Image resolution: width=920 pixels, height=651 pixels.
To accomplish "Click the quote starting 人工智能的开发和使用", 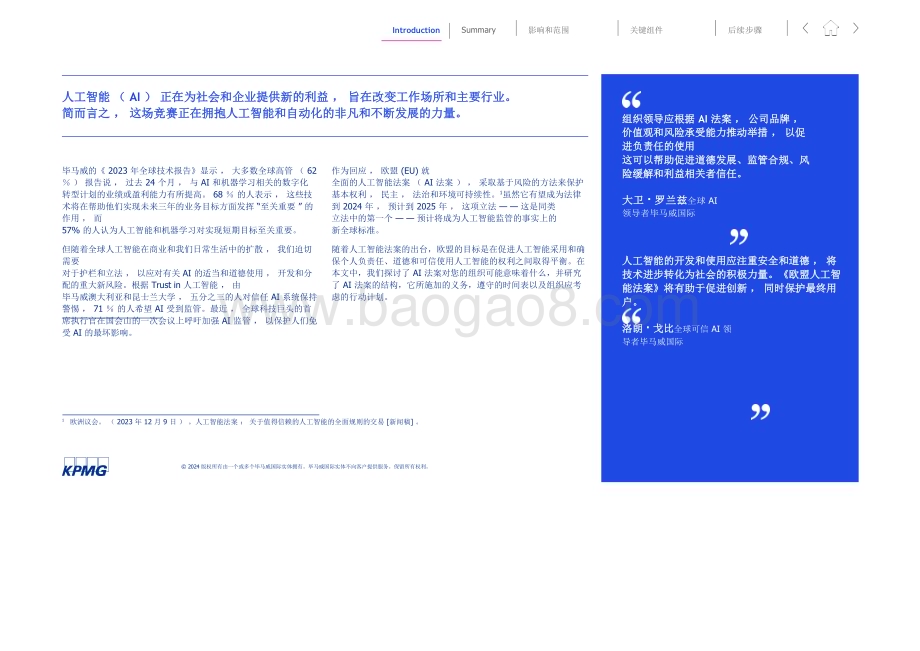I will [732, 281].
